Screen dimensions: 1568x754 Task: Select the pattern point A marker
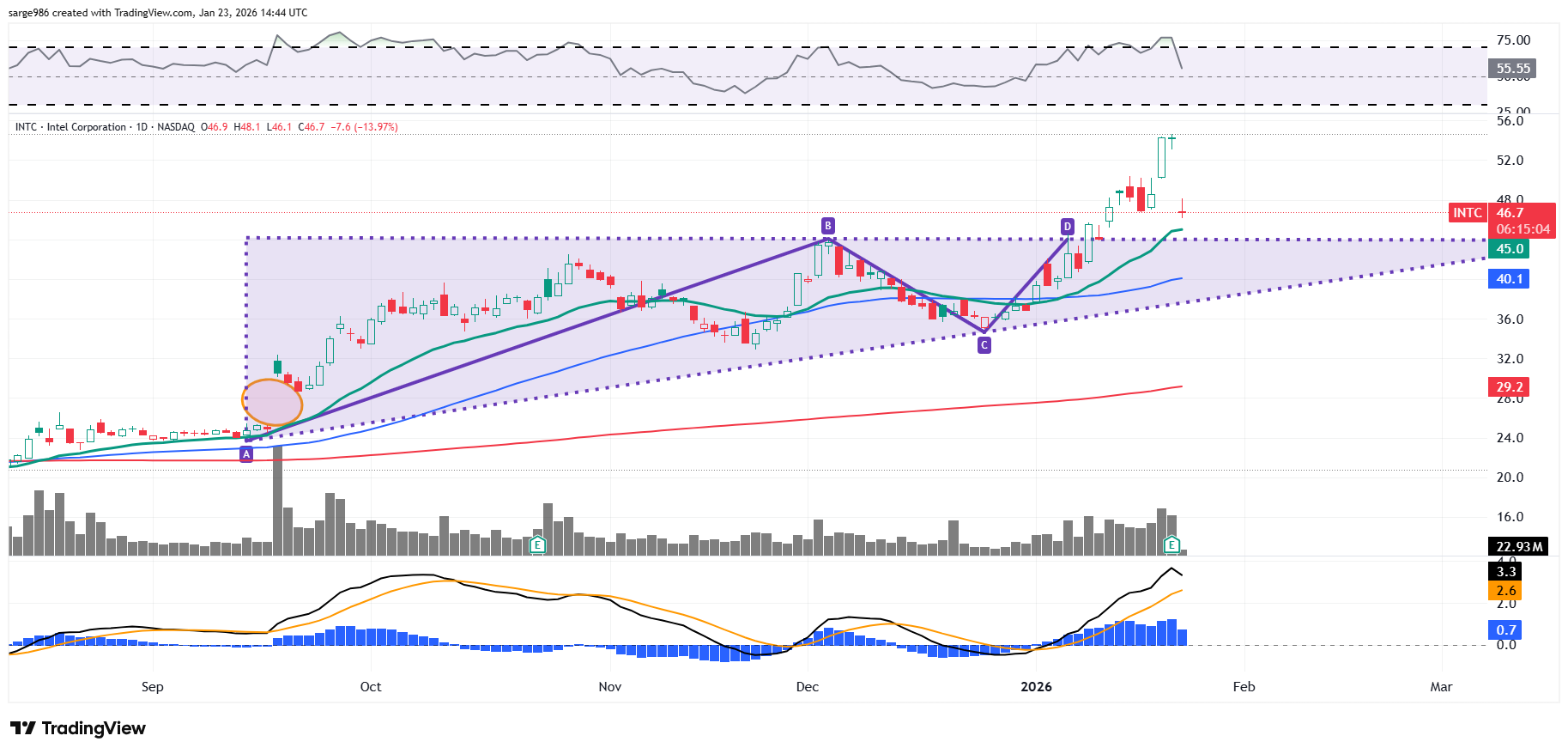coord(246,454)
